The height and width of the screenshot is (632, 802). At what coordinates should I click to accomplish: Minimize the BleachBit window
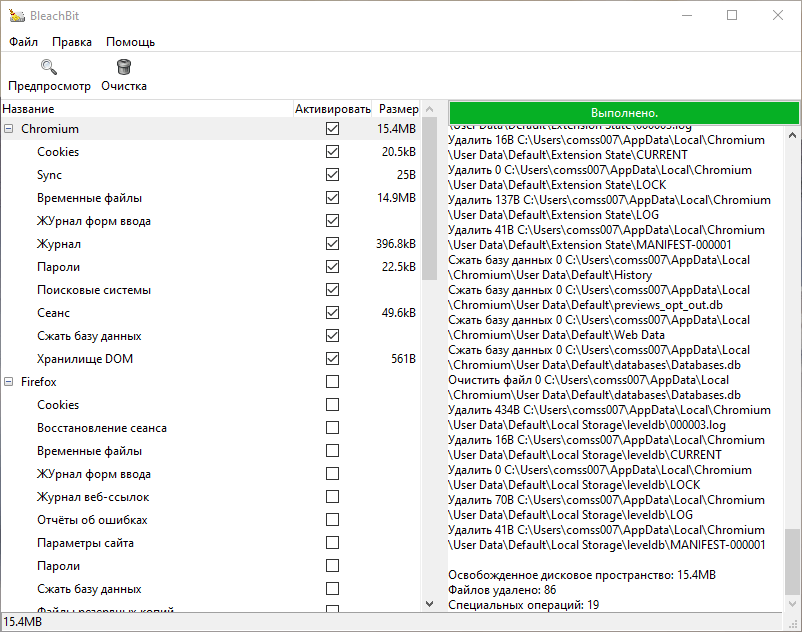tap(687, 15)
